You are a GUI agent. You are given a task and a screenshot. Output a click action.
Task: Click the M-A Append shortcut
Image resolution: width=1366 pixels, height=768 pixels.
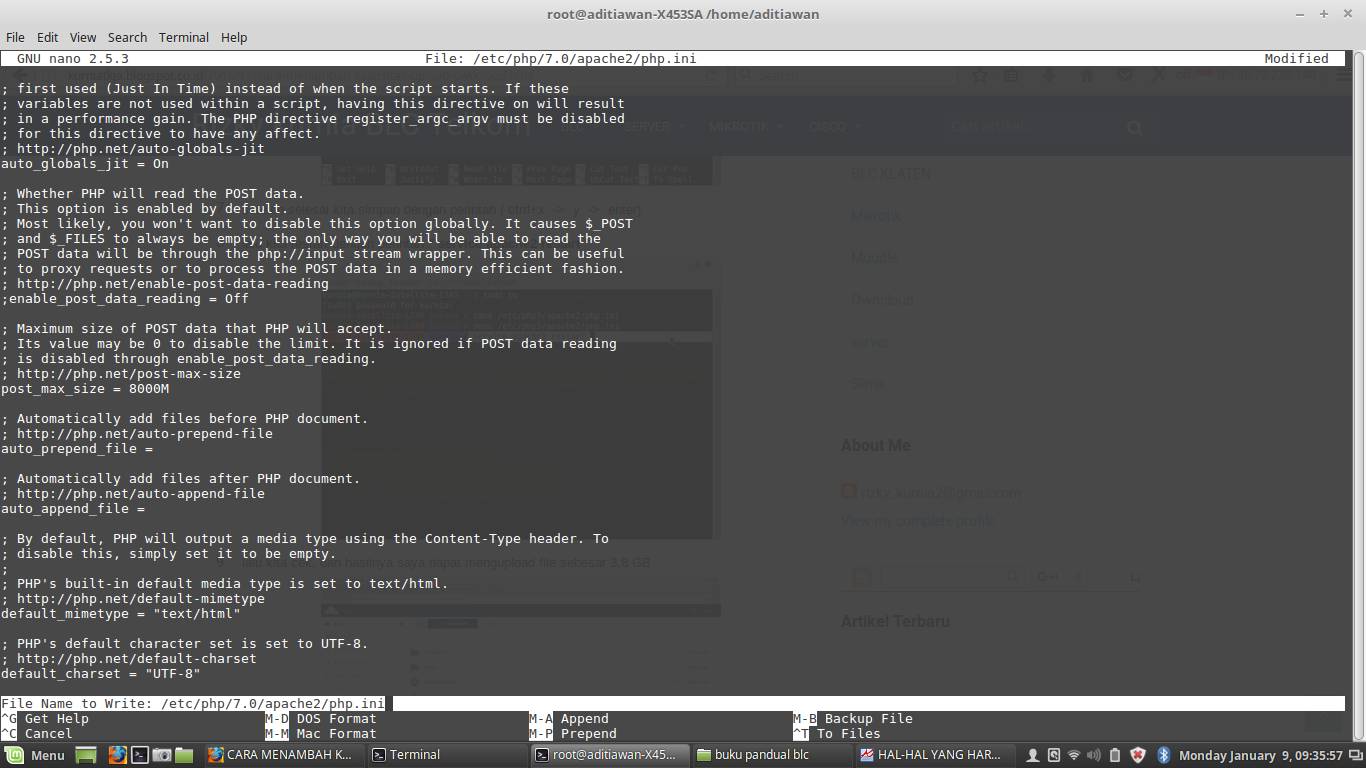click(x=569, y=718)
